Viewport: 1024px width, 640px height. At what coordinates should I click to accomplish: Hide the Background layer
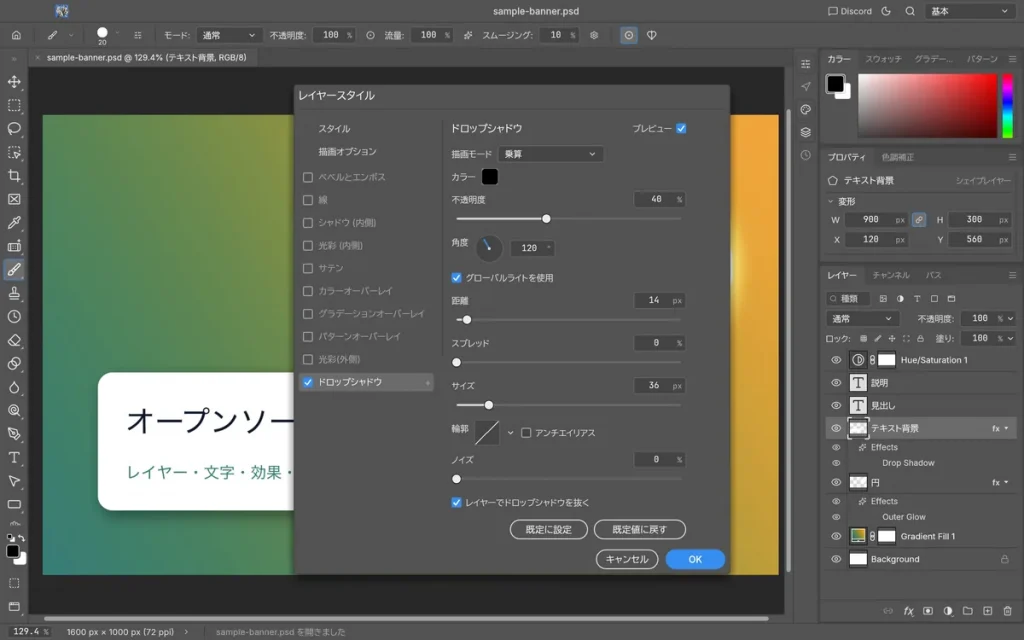(x=836, y=559)
